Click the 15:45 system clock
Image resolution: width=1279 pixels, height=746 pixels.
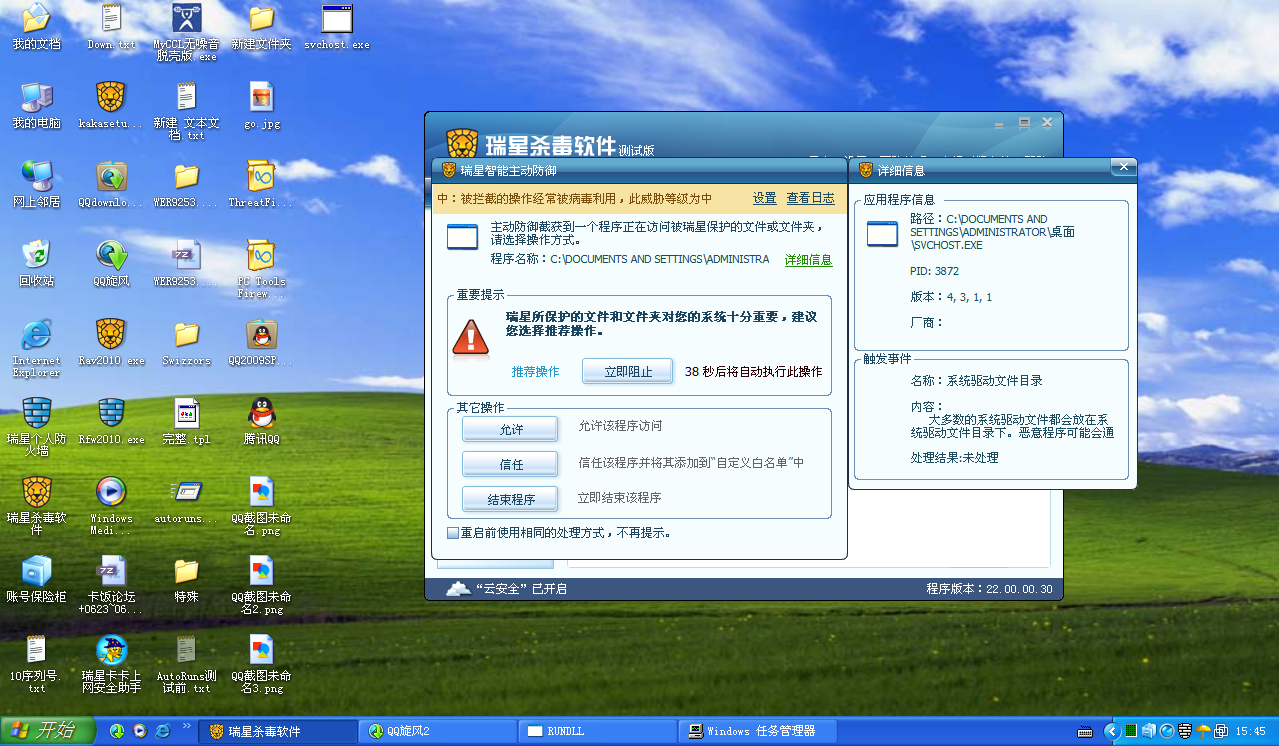[x=1251, y=732]
